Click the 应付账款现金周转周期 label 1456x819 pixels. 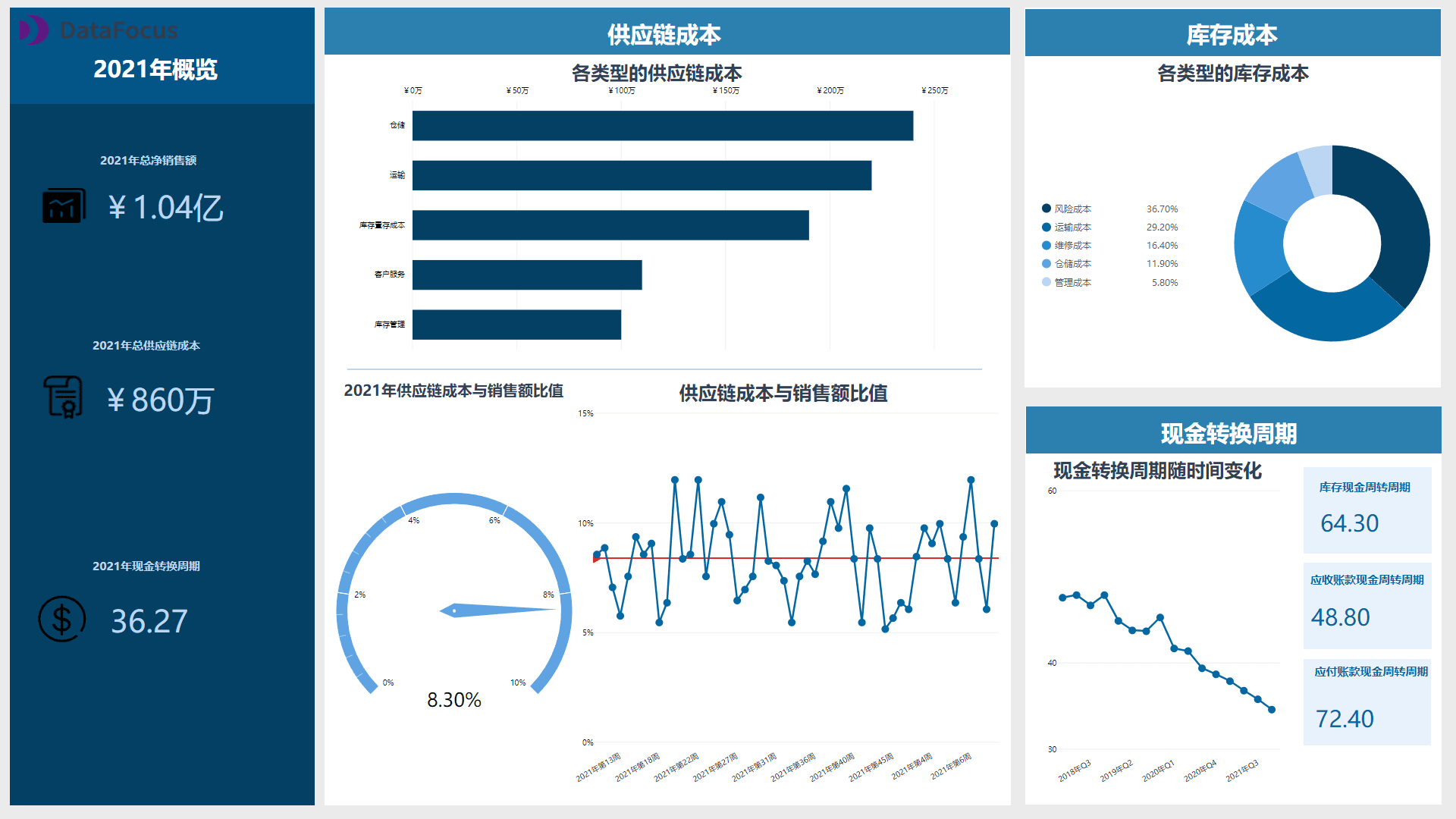coord(1371,671)
